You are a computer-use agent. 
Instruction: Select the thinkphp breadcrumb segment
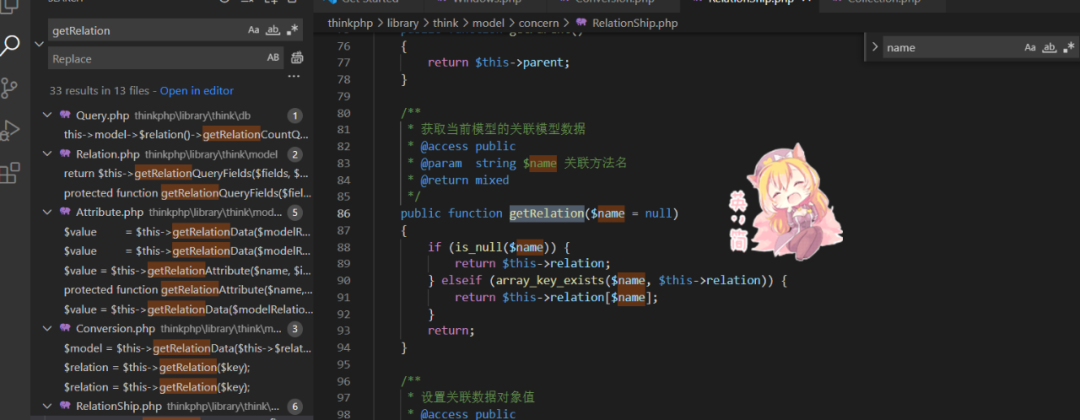pos(351,23)
